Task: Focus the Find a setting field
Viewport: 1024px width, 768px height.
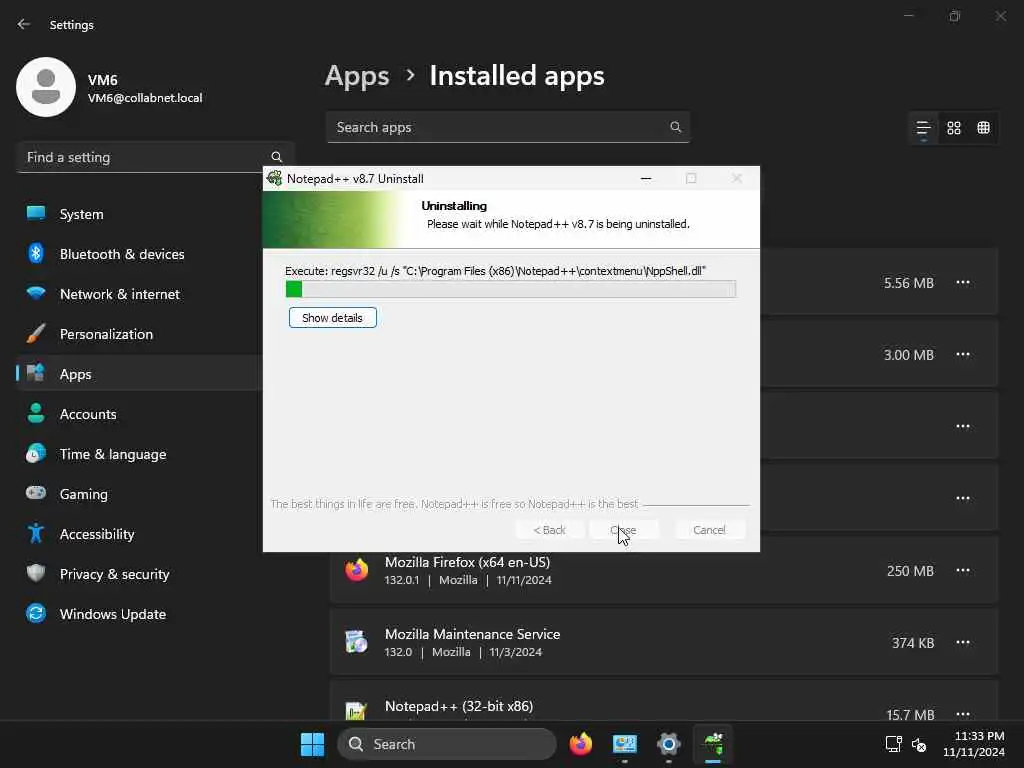Action: coord(155,157)
